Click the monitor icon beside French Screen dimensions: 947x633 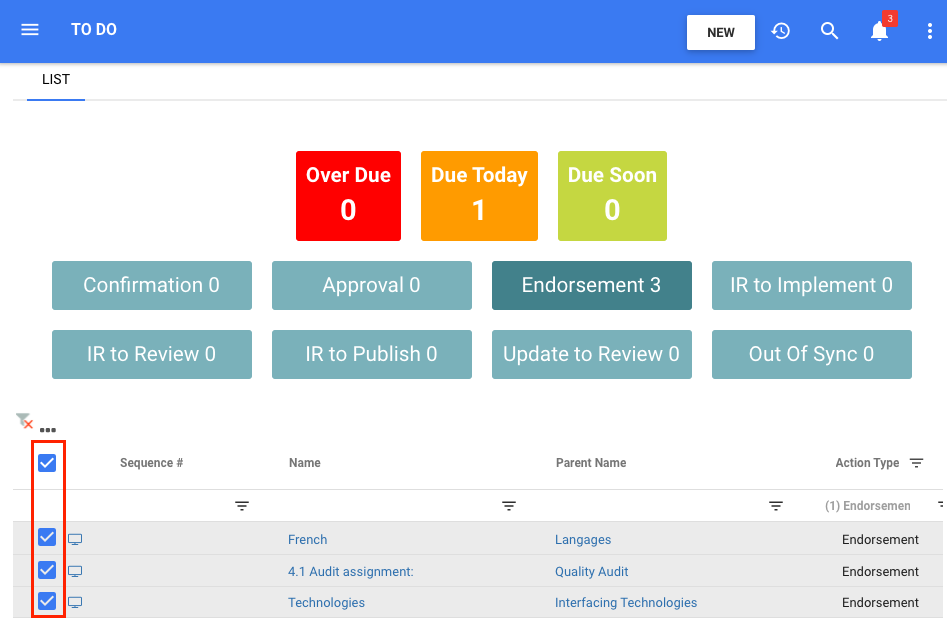pyautogui.click(x=75, y=540)
